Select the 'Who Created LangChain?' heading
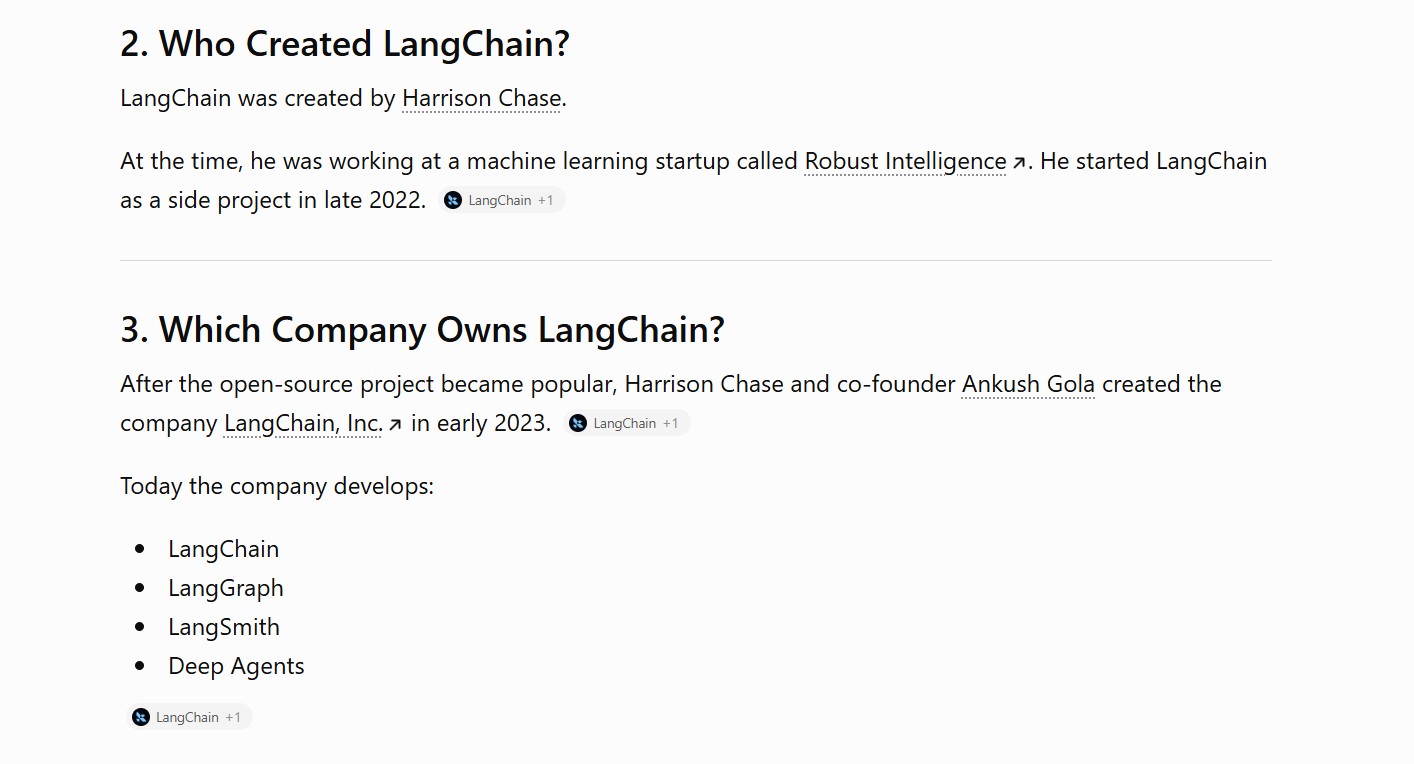This screenshot has width=1414, height=764. [x=345, y=44]
